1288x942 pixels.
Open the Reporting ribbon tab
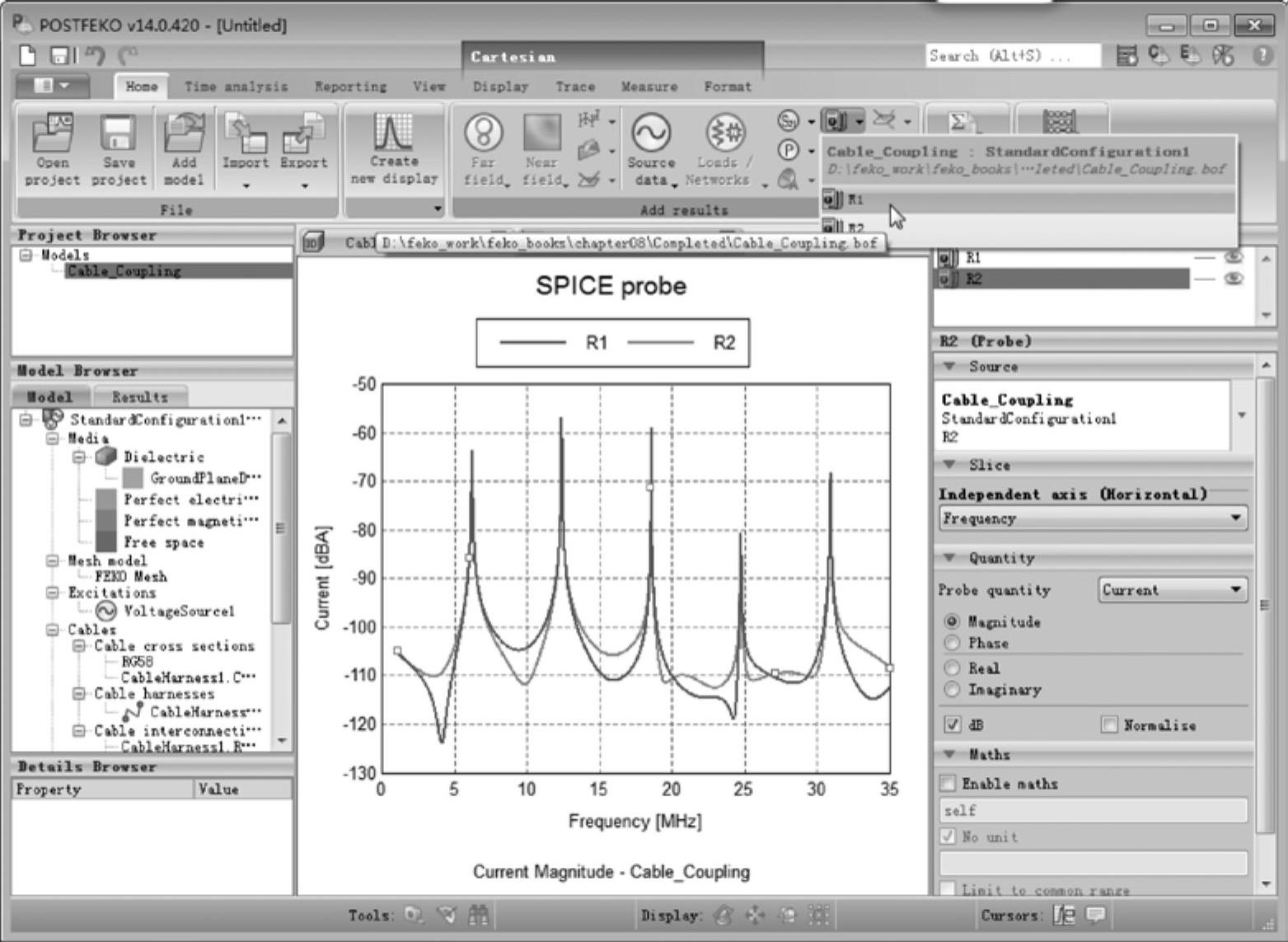pyautogui.click(x=350, y=87)
